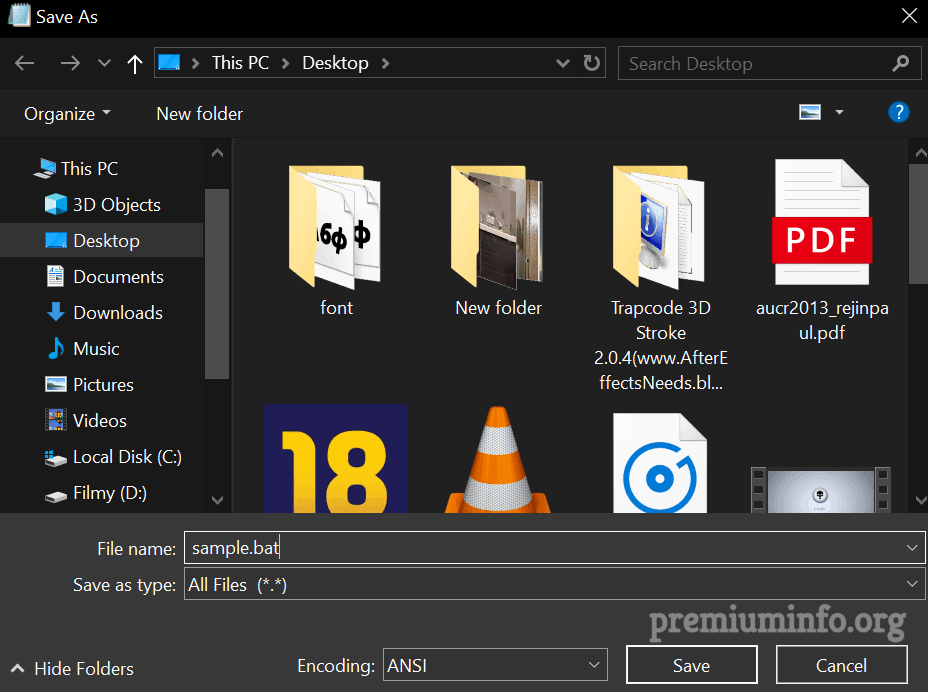Open Downloads in navigation pane
Viewport: 928px width, 692px height.
(104, 313)
